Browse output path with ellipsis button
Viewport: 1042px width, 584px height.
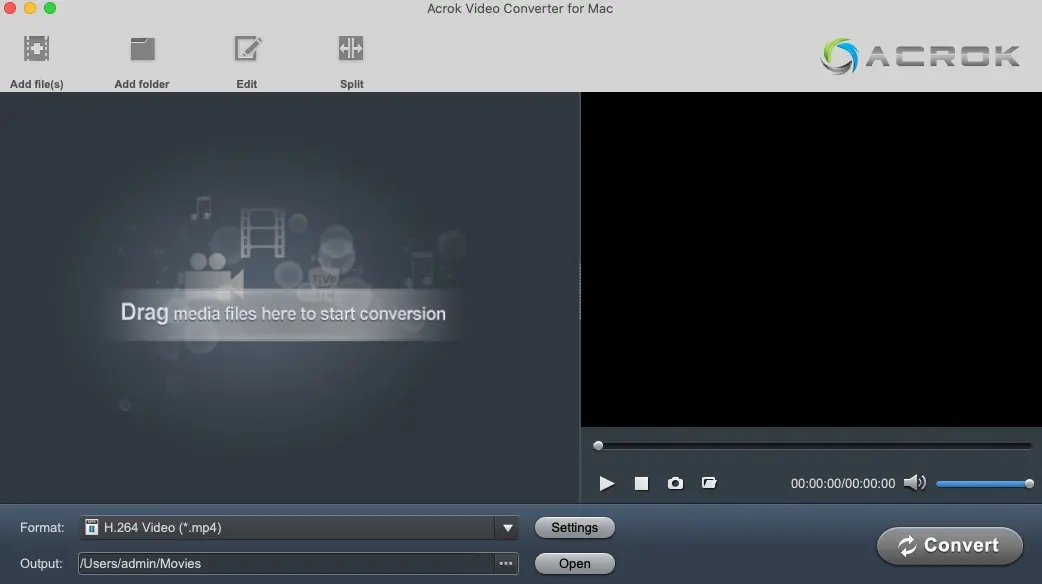(x=506, y=564)
